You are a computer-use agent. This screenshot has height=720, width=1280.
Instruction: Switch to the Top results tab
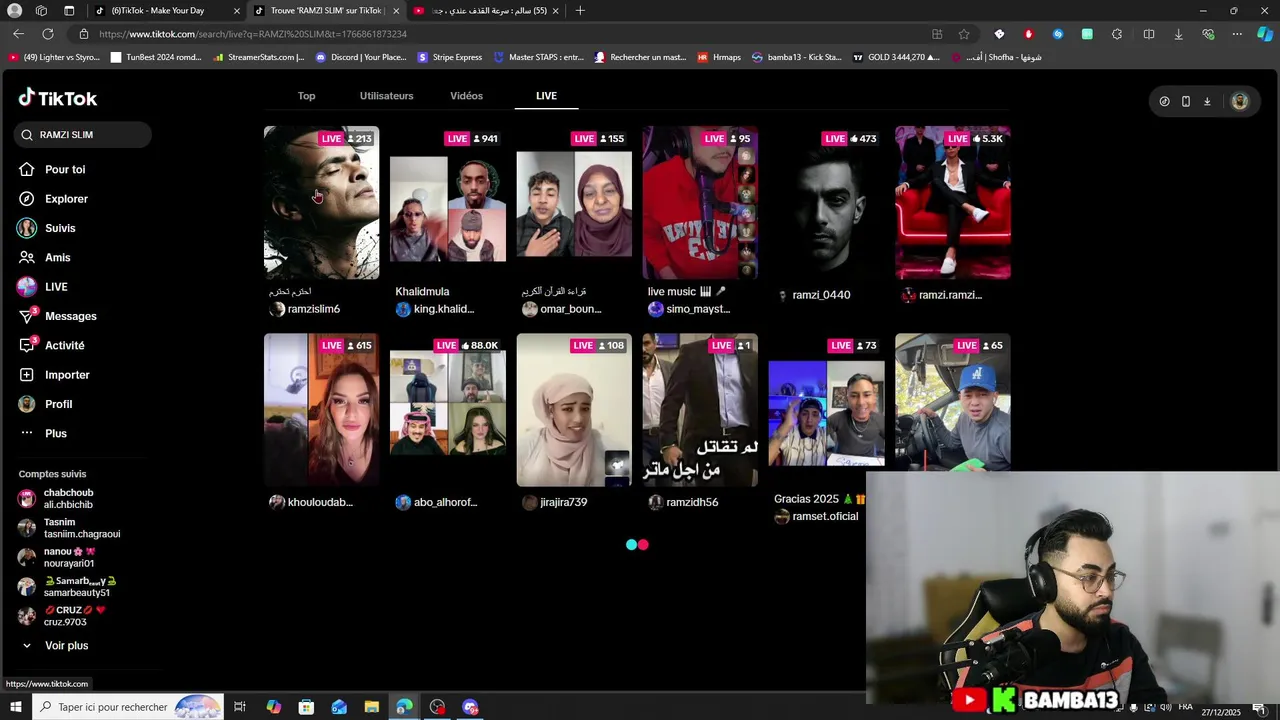coord(306,96)
